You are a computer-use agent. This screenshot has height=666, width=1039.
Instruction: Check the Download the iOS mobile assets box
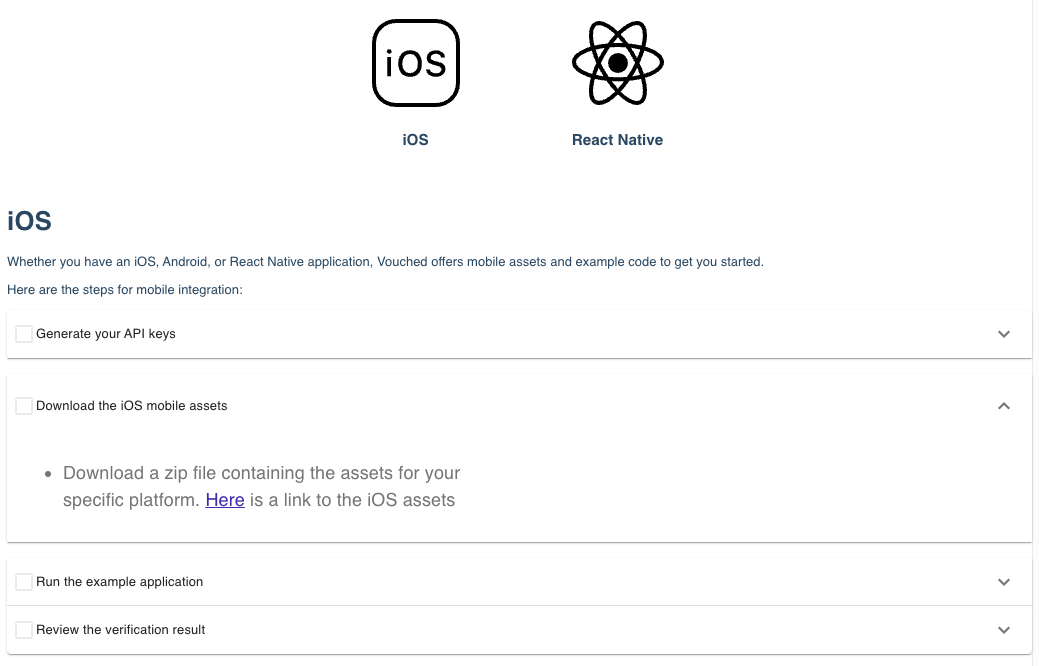coord(24,406)
